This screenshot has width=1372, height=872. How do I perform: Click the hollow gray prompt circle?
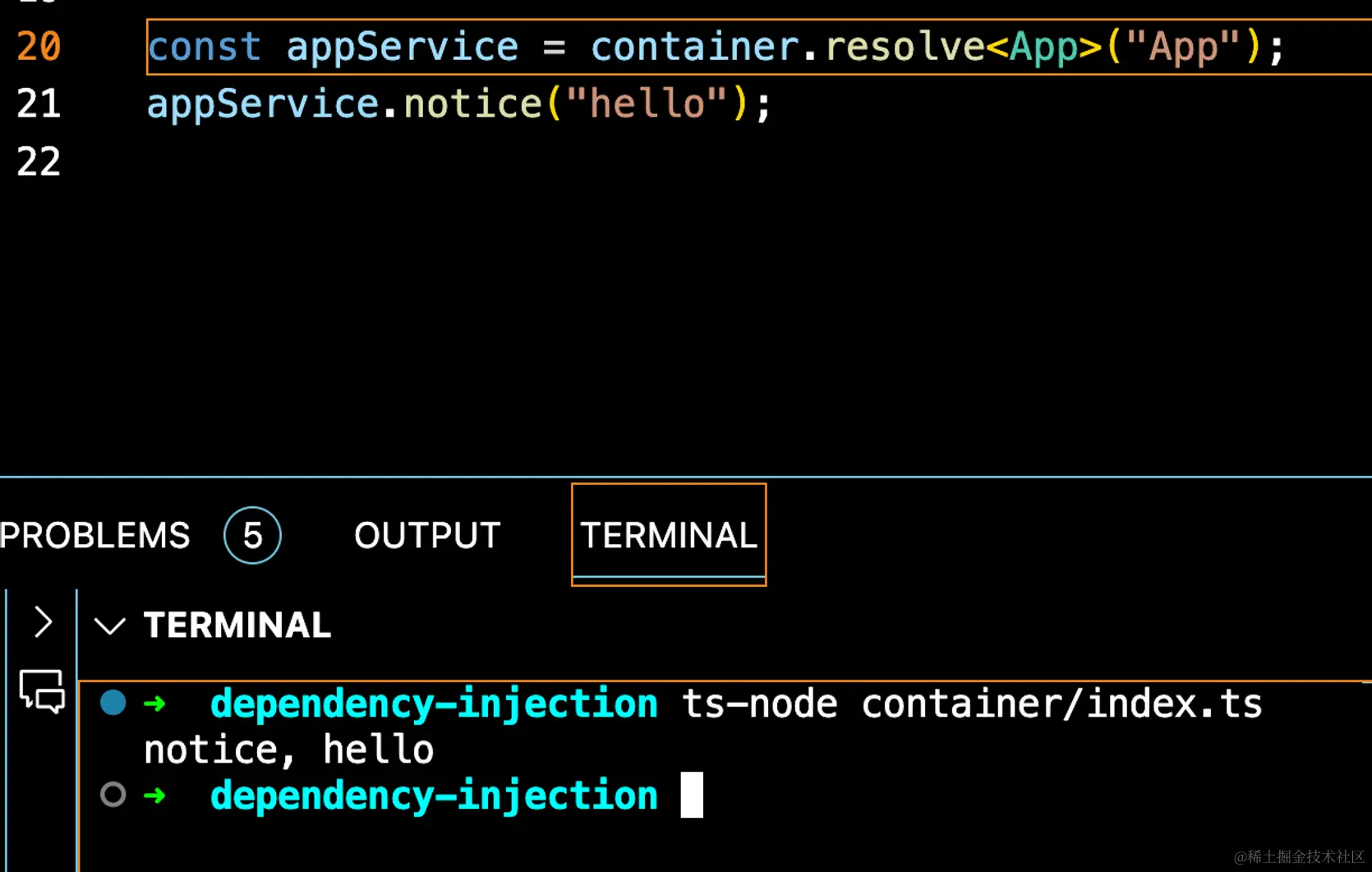(113, 795)
